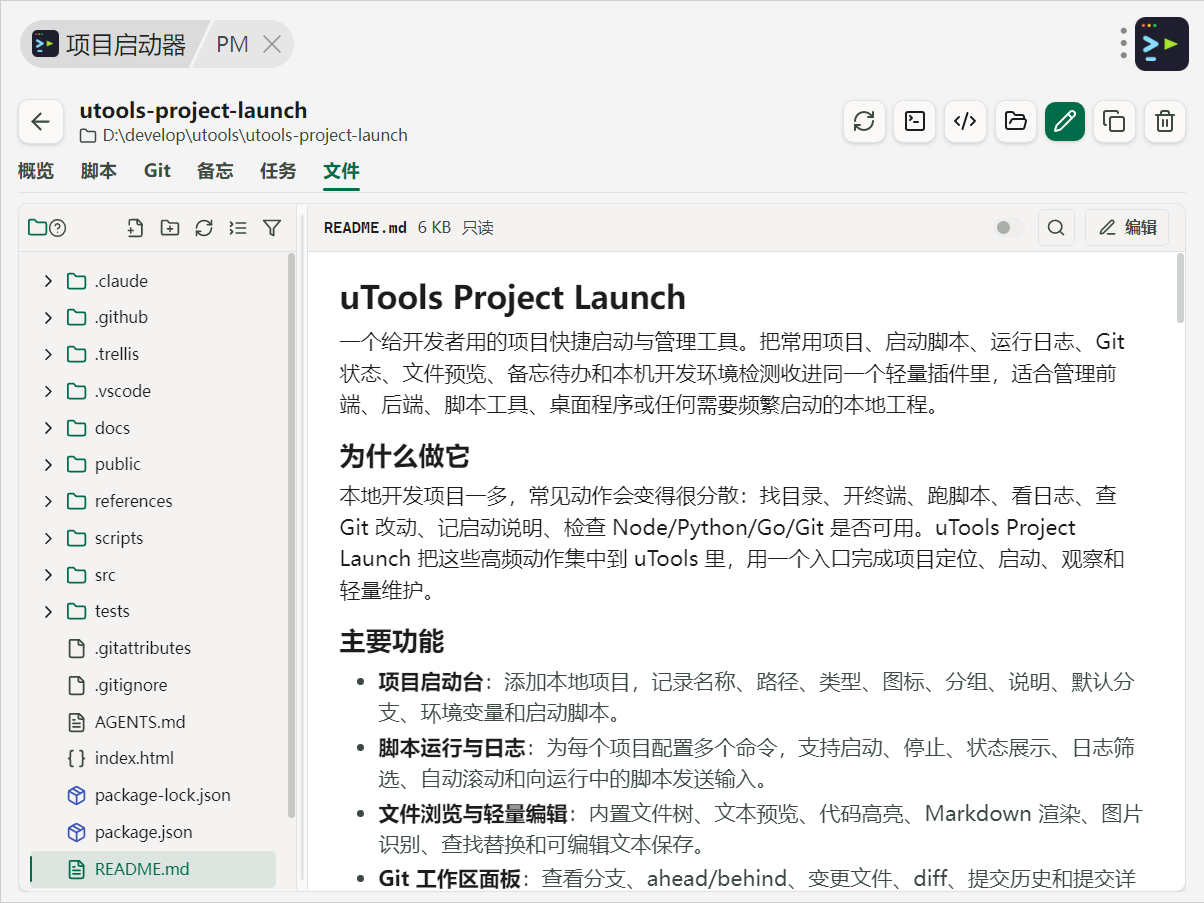Expand the .claude folder
Viewport: 1204px width, 903px height.
48,281
